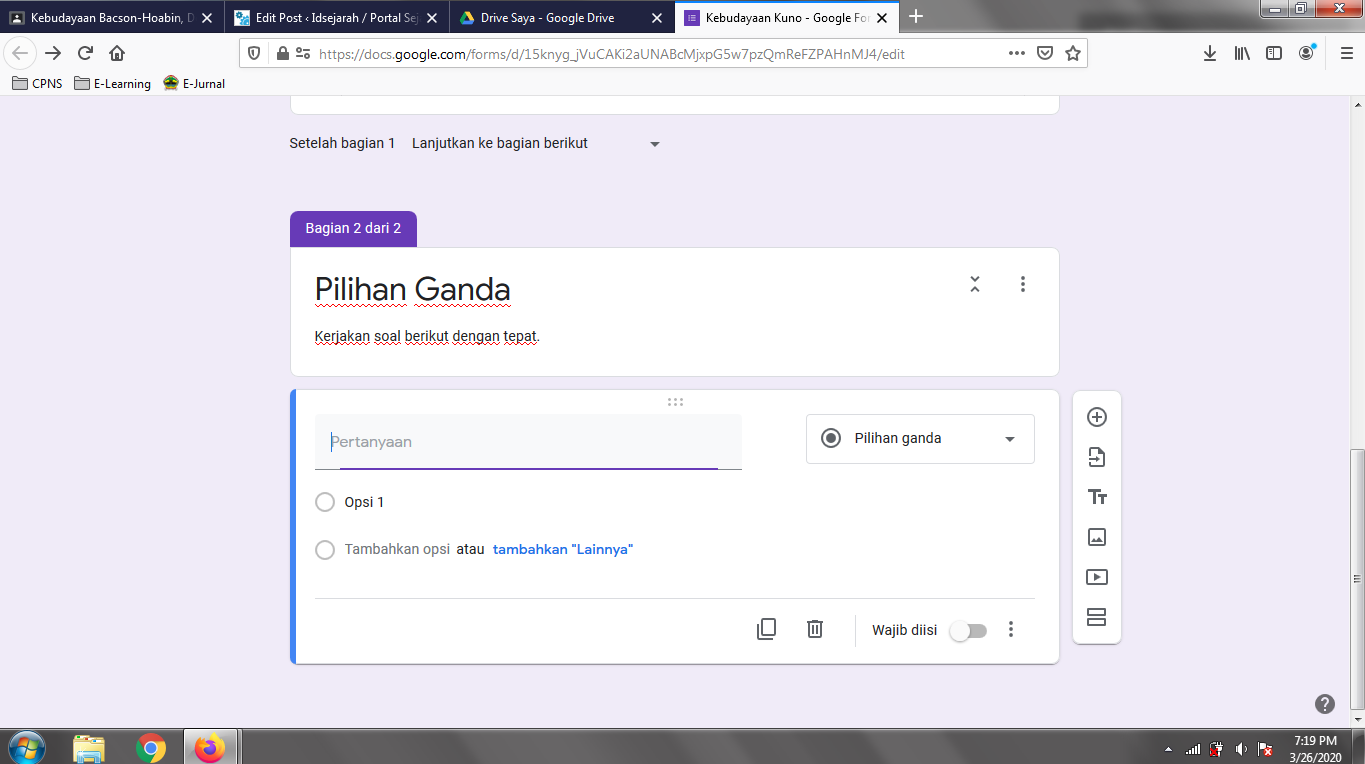Image resolution: width=1365 pixels, height=764 pixels.
Task: Open Firefox downloads in the toolbar
Action: (x=1210, y=53)
